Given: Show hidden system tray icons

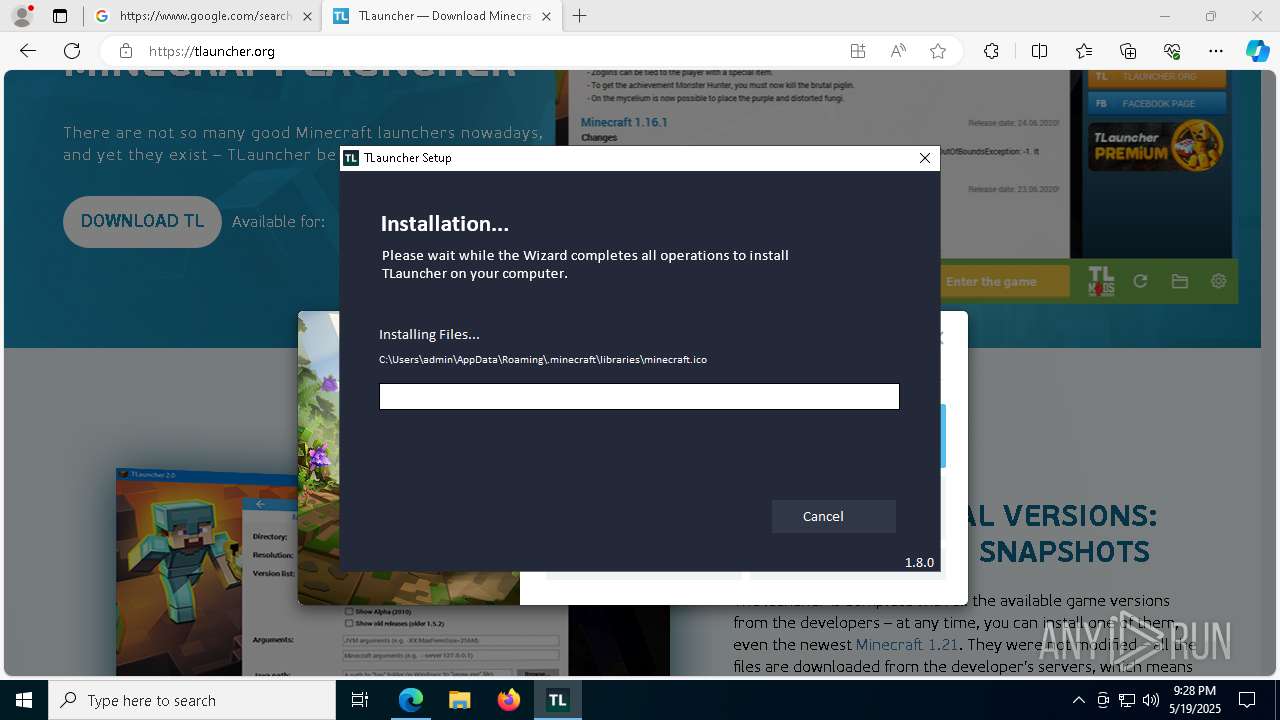Looking at the screenshot, I should pos(1078,700).
